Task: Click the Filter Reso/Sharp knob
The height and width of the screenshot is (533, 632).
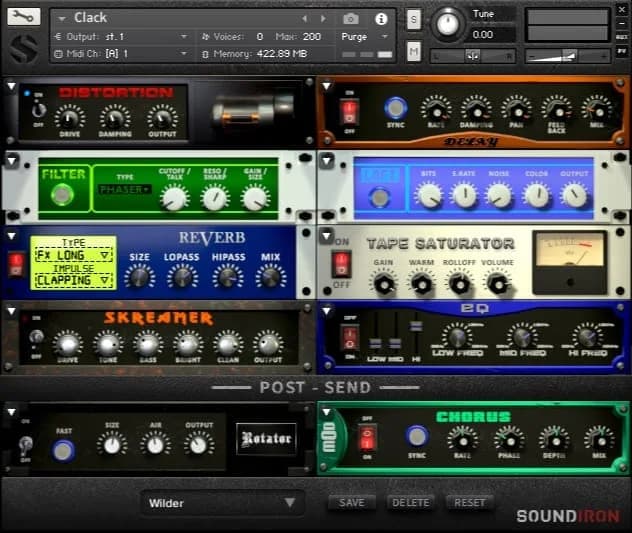Action: click(x=215, y=198)
